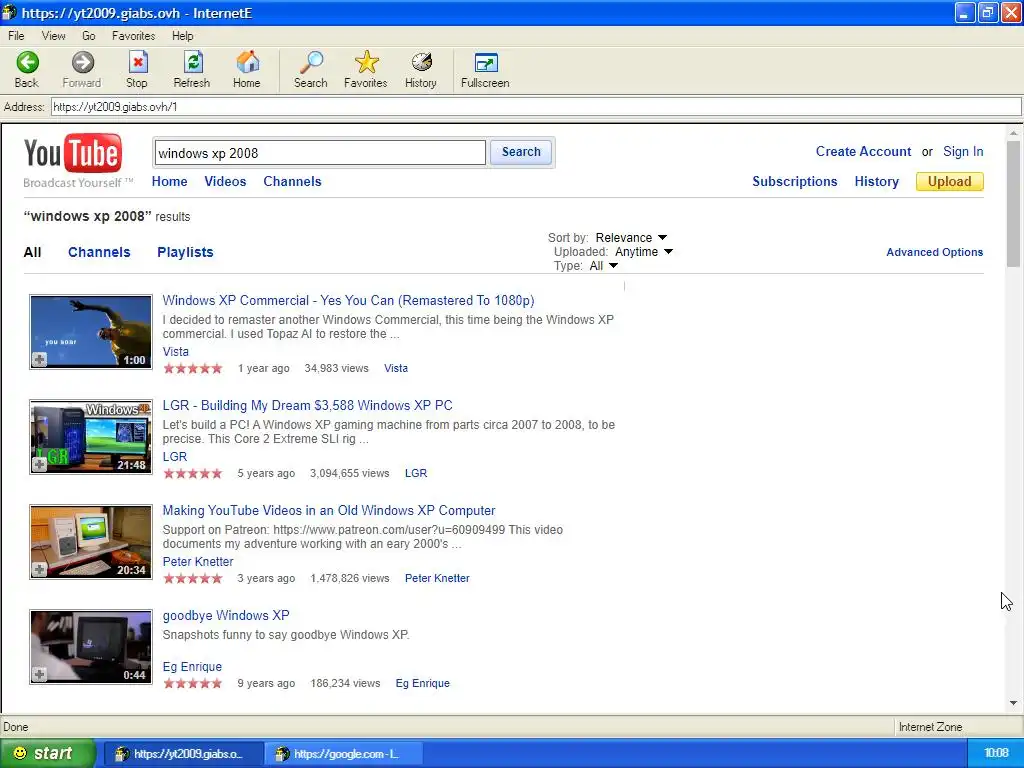Screen dimensions: 1024x768
Task: Reload page using the Refresh icon
Action: click(x=192, y=69)
